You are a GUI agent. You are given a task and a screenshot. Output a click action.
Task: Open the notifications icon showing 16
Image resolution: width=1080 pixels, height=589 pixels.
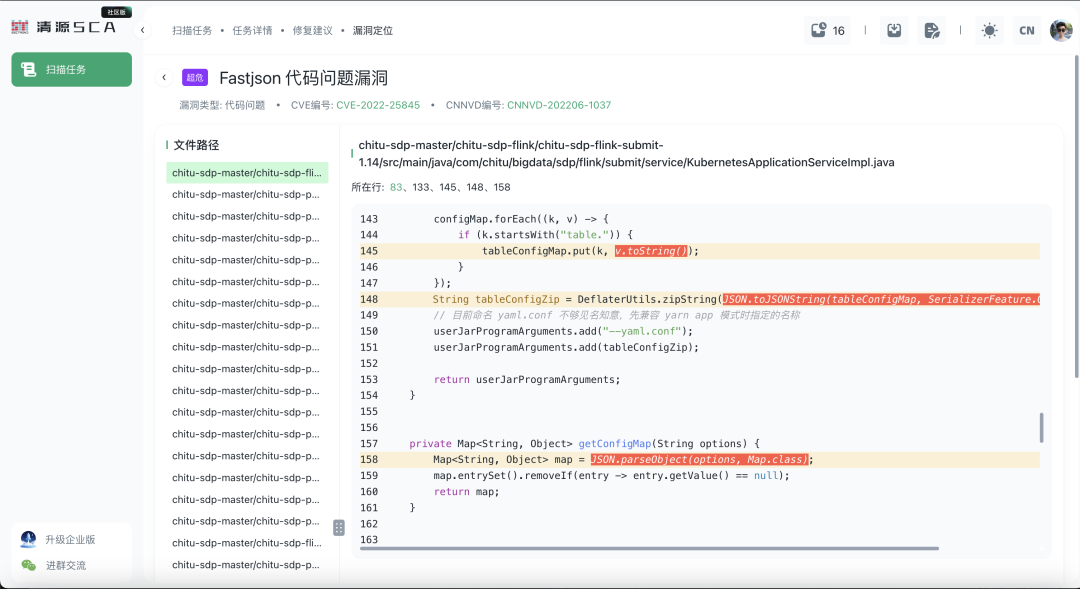point(827,30)
